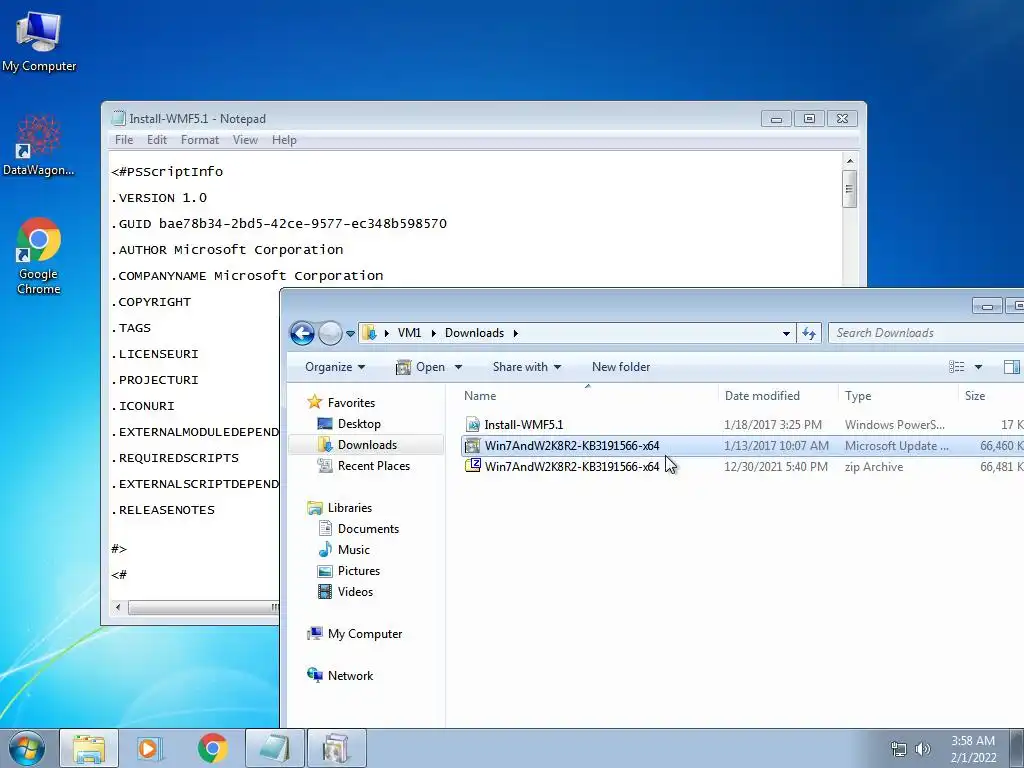Open Windows Explorer from the taskbar
1024x768 pixels.
(x=89, y=748)
